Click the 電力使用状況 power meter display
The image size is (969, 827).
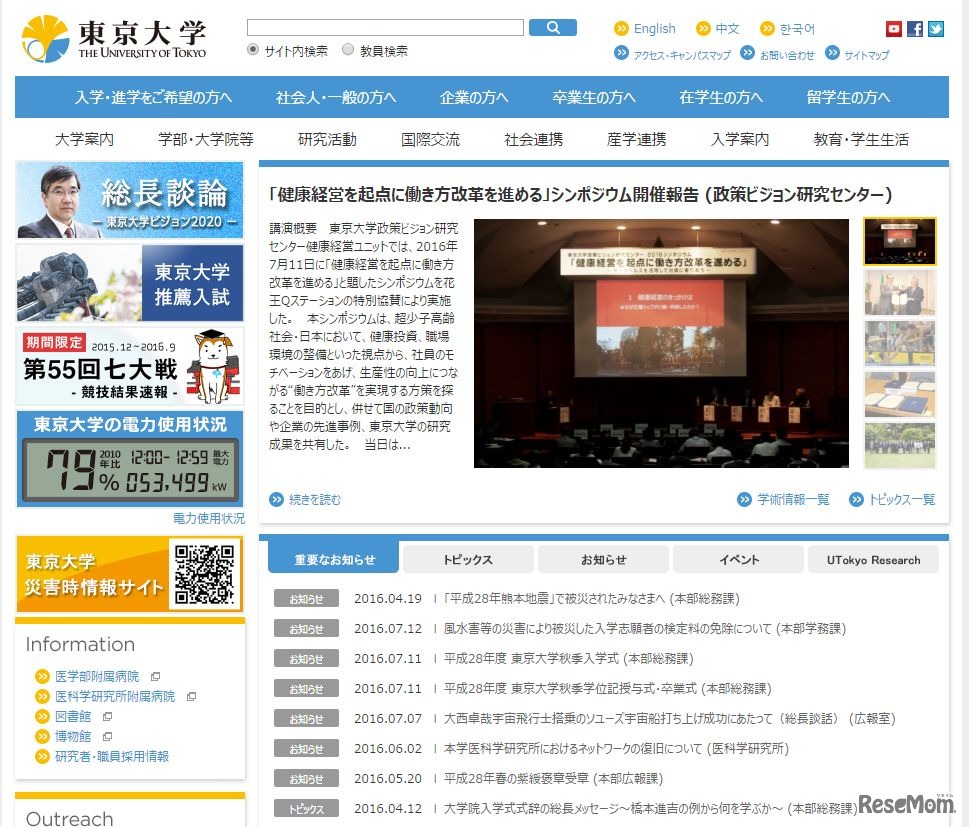click(130, 470)
